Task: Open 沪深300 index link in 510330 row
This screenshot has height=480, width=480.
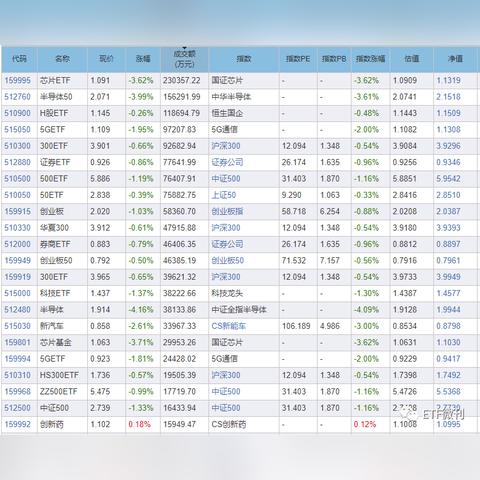Action: point(226,228)
